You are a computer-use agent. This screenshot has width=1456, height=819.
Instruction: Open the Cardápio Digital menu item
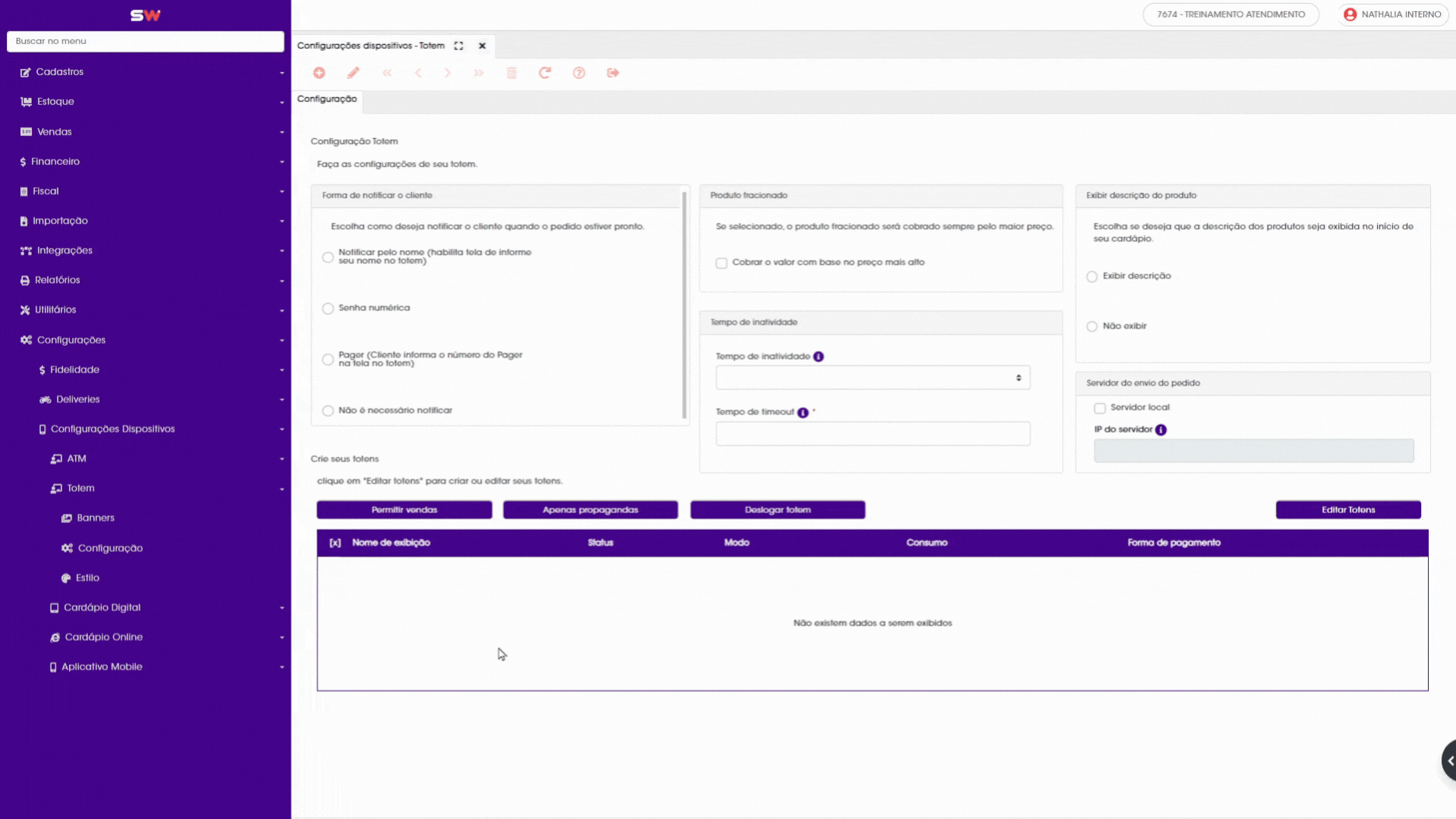coord(145,607)
